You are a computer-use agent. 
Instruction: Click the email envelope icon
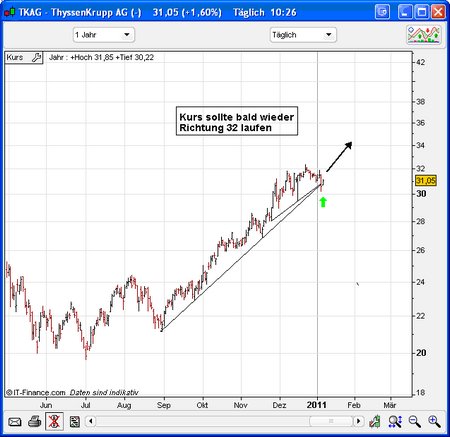click(x=14, y=422)
